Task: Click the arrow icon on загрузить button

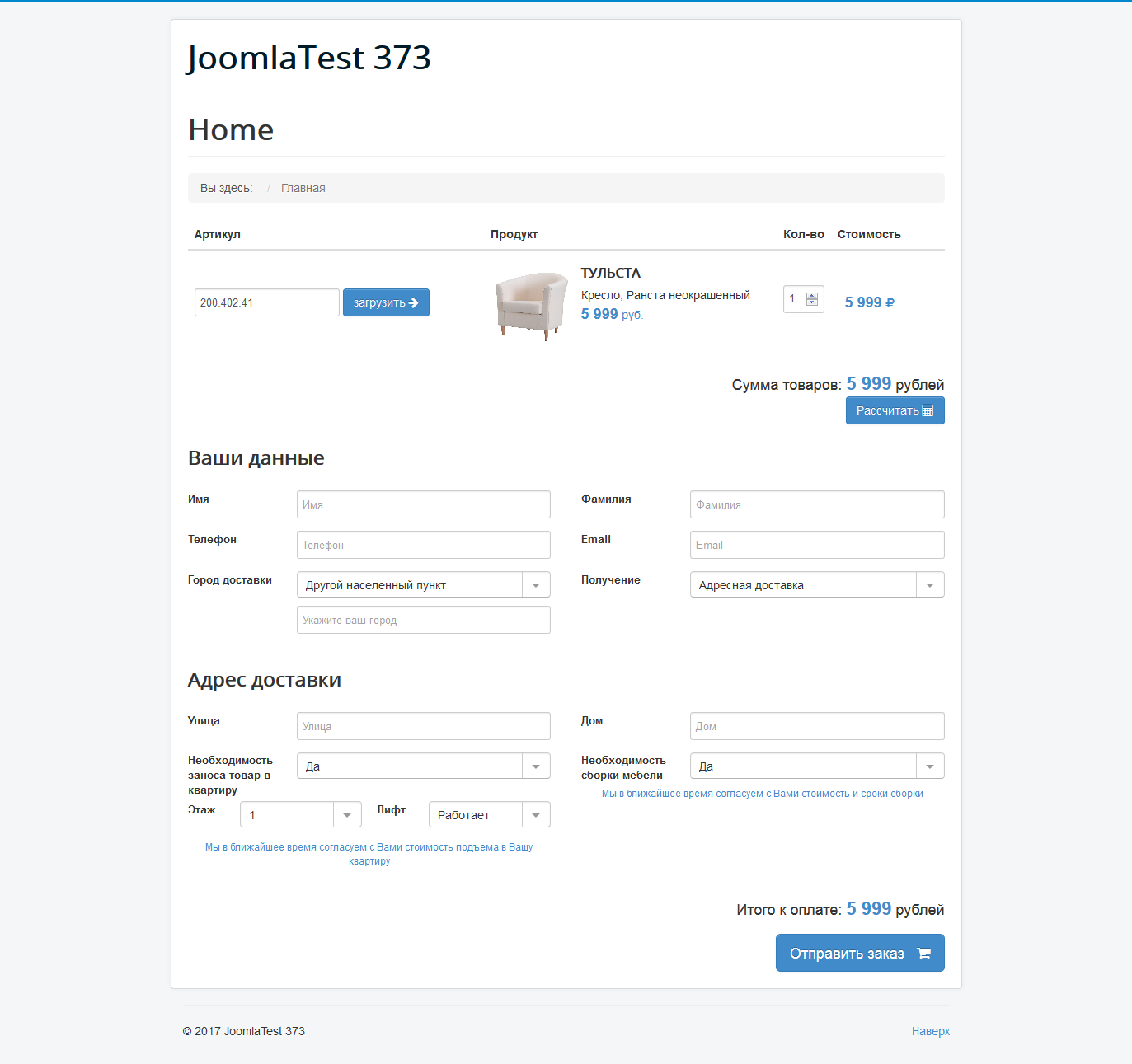Action: tap(414, 302)
